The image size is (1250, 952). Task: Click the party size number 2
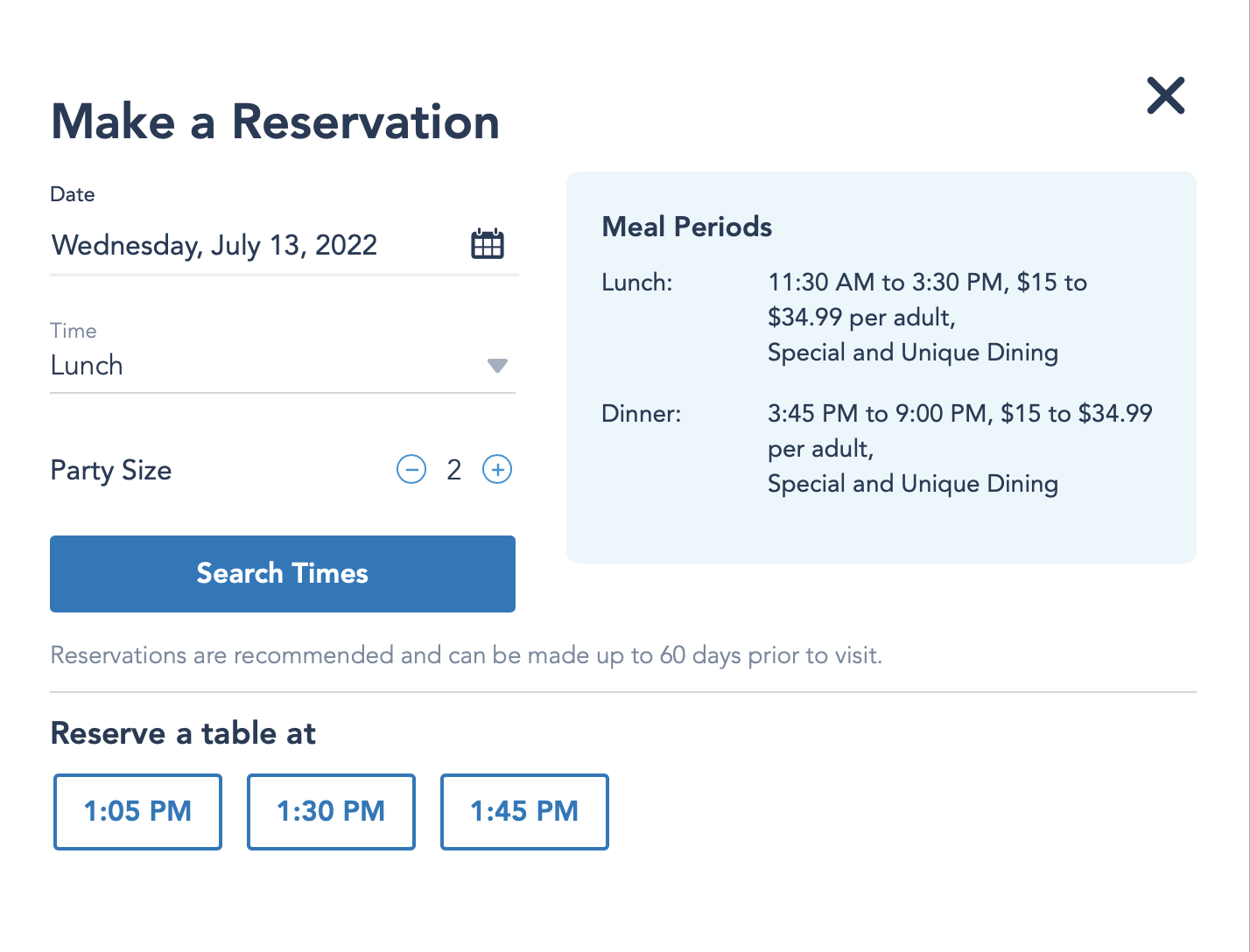pos(453,470)
